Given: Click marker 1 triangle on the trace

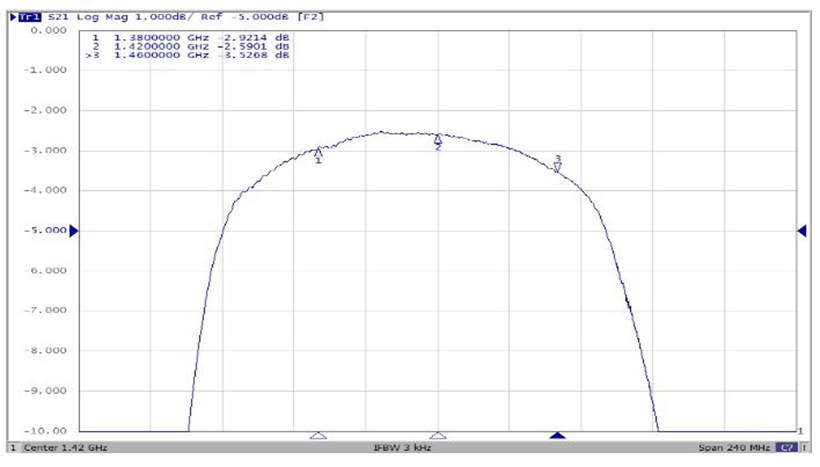Looking at the screenshot, I should 318,152.
